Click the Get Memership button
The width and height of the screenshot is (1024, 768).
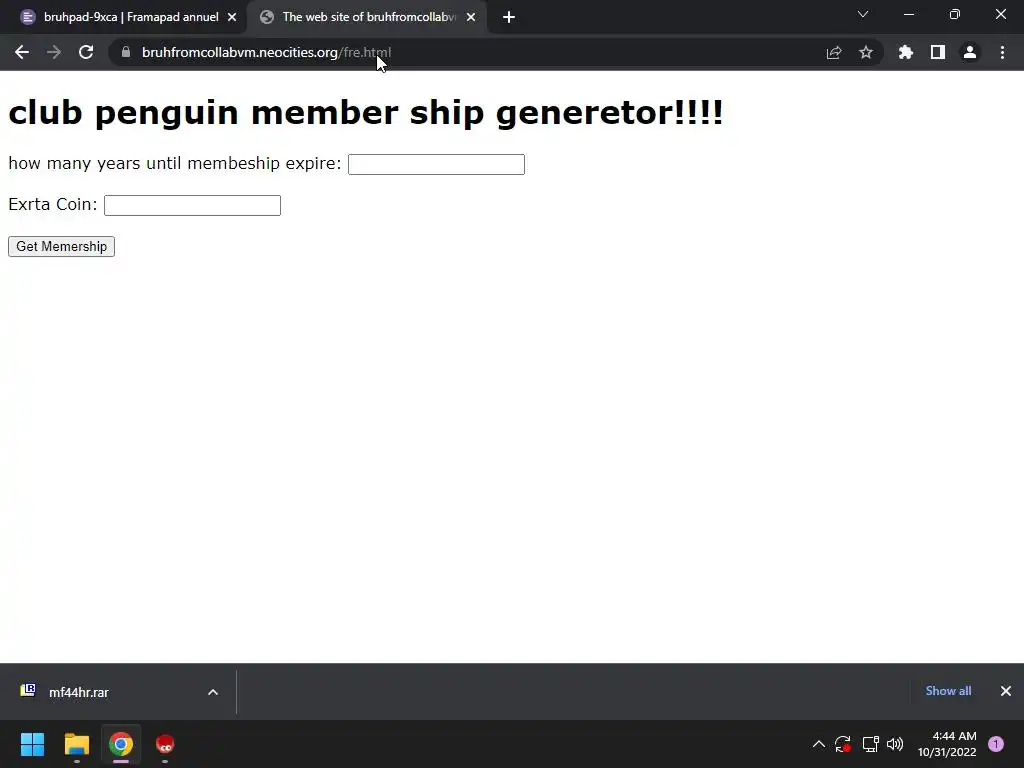pos(61,246)
